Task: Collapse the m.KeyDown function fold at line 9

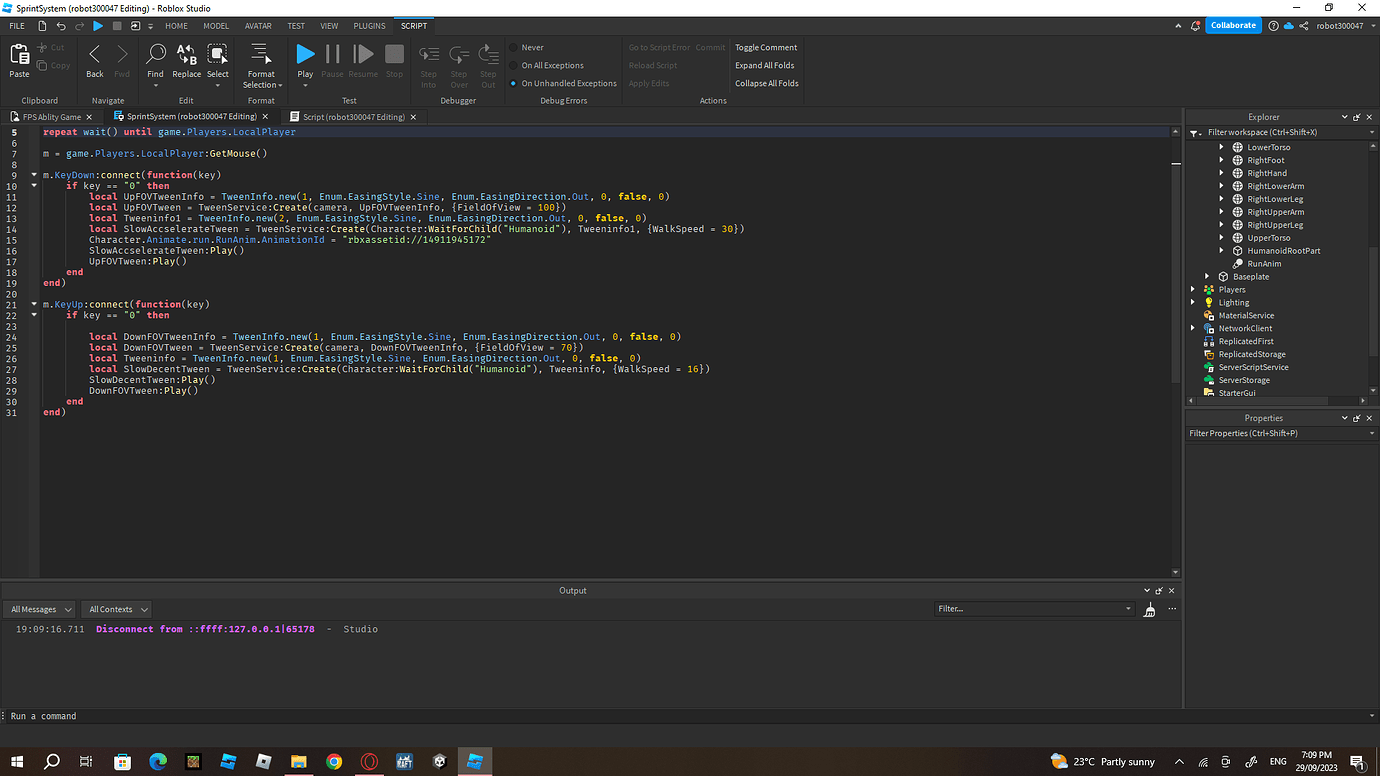Action: coord(34,175)
